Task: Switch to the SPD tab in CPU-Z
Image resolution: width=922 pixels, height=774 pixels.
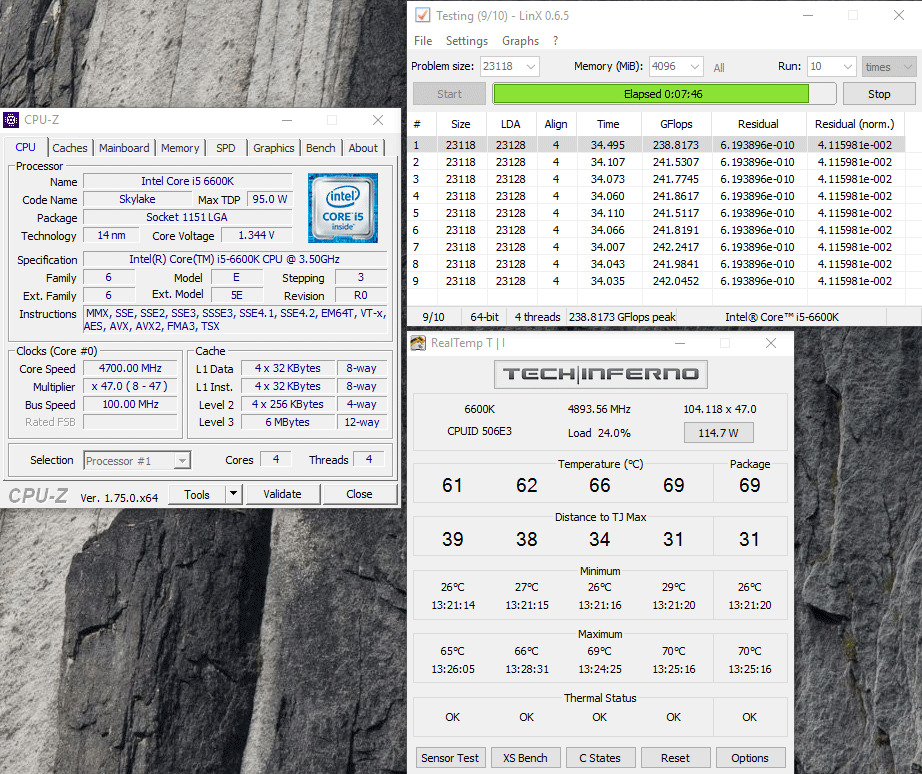Action: click(x=226, y=148)
